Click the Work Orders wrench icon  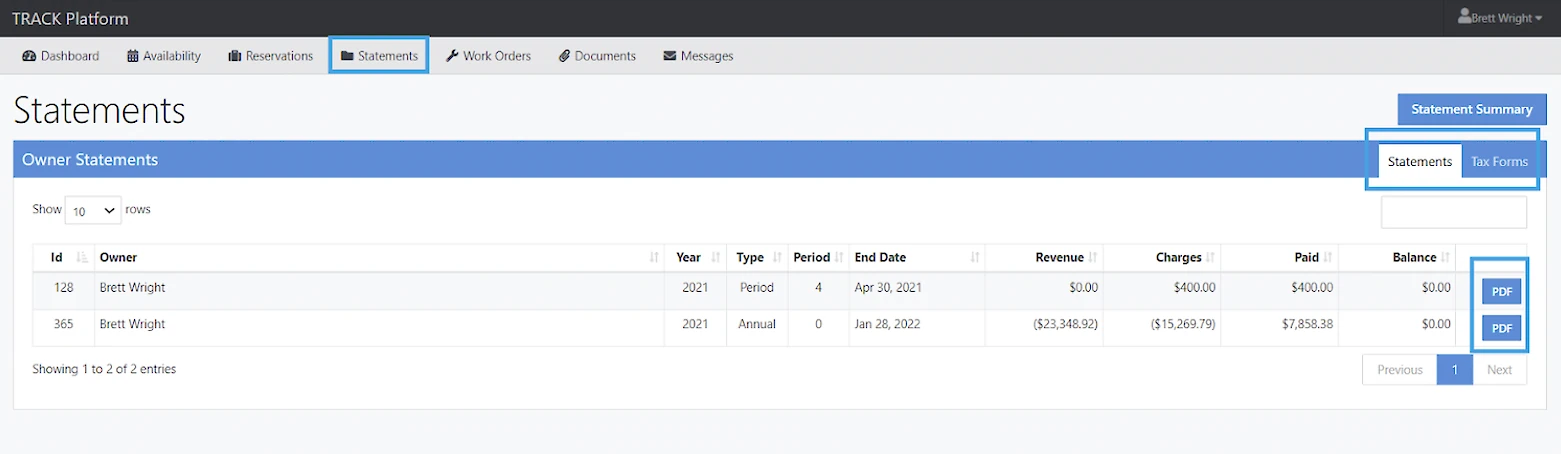452,56
